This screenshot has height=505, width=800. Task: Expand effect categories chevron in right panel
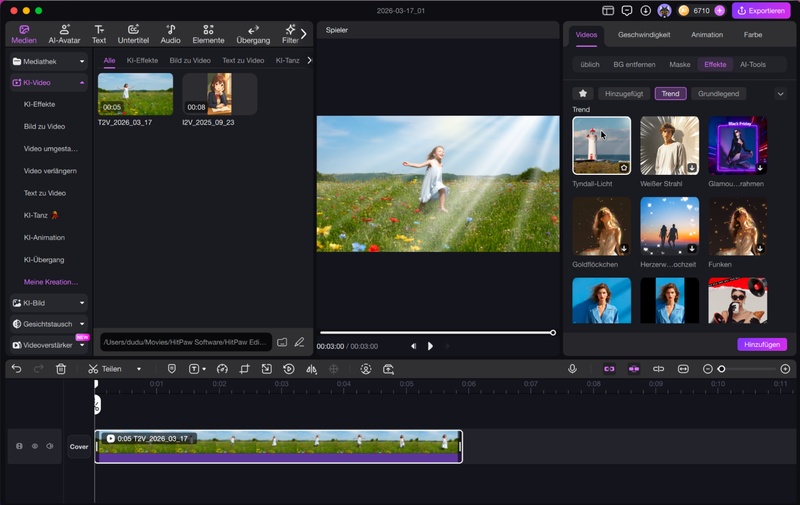[780, 94]
